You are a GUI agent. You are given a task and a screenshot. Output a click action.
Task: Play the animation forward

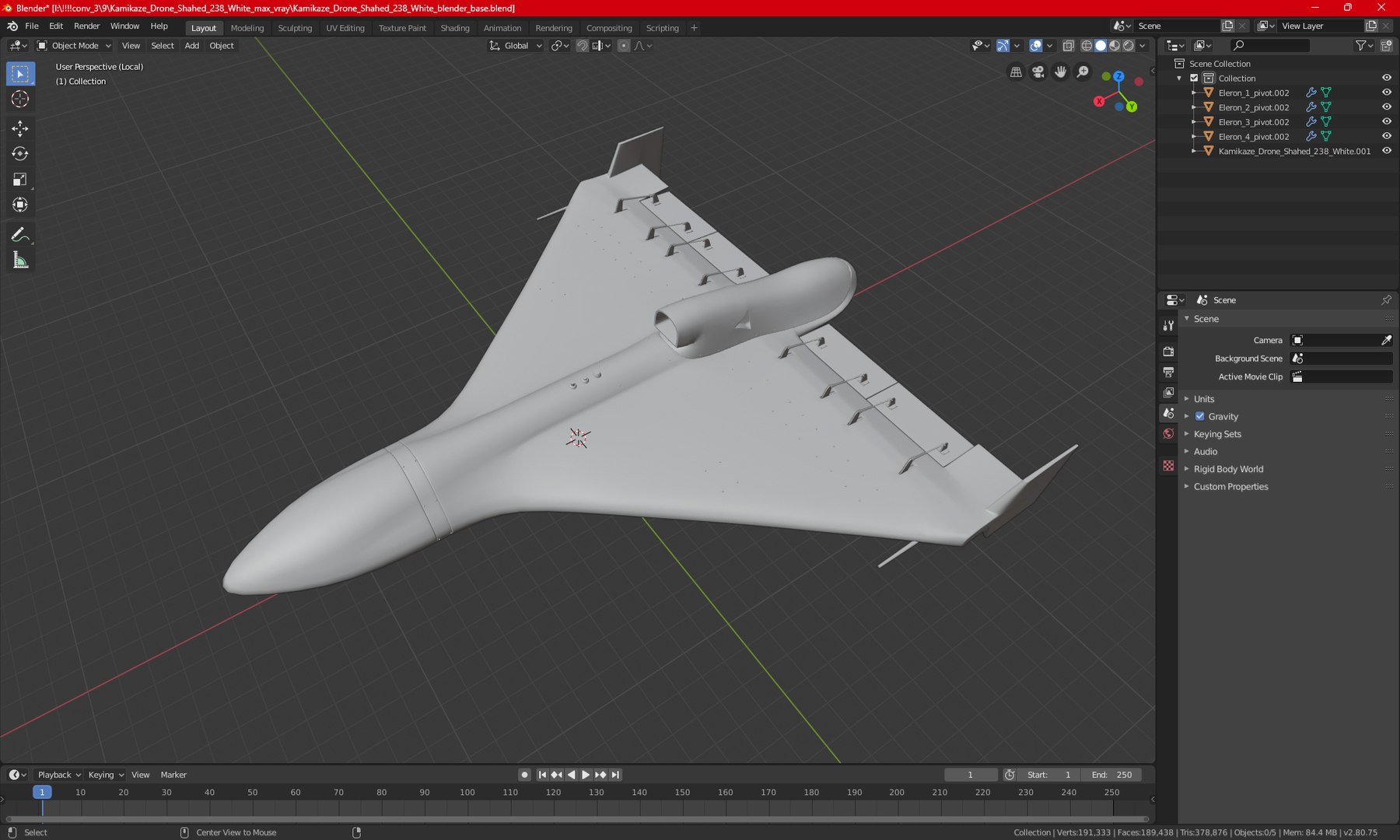click(586, 775)
